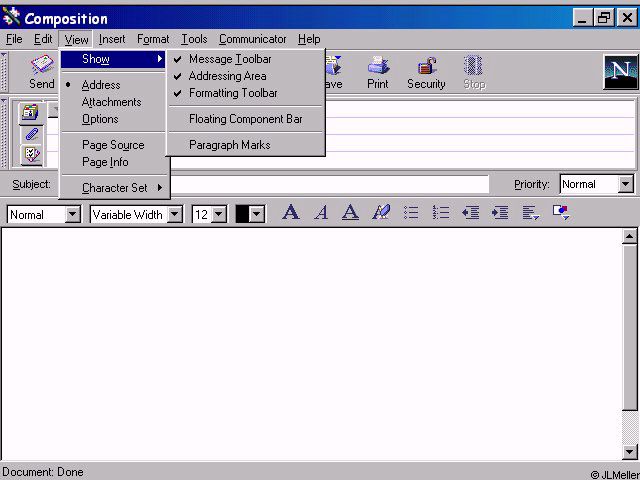Enable Paragraph Marks display

tap(246, 145)
